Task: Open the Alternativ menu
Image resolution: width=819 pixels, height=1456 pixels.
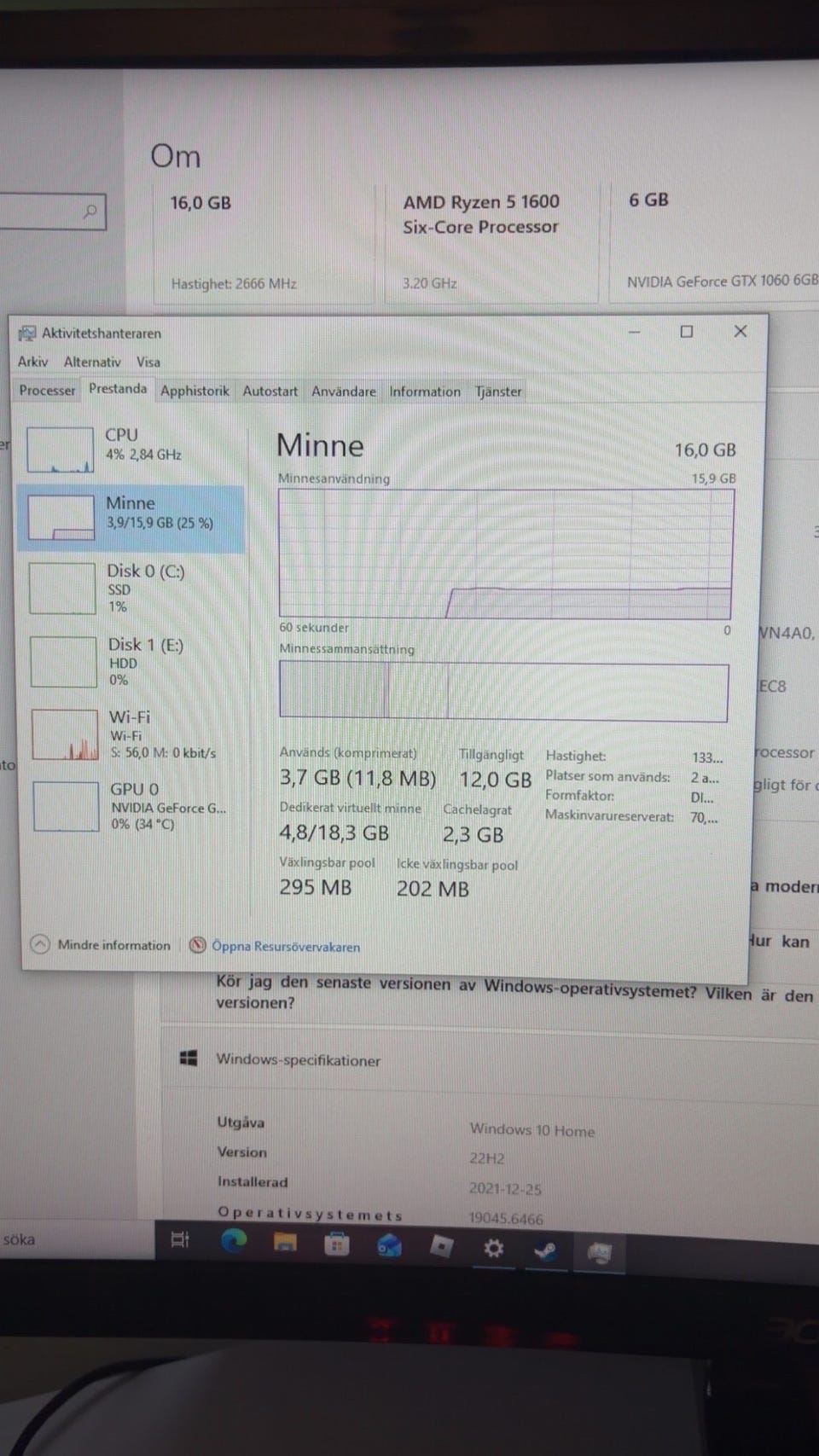Action: click(92, 362)
